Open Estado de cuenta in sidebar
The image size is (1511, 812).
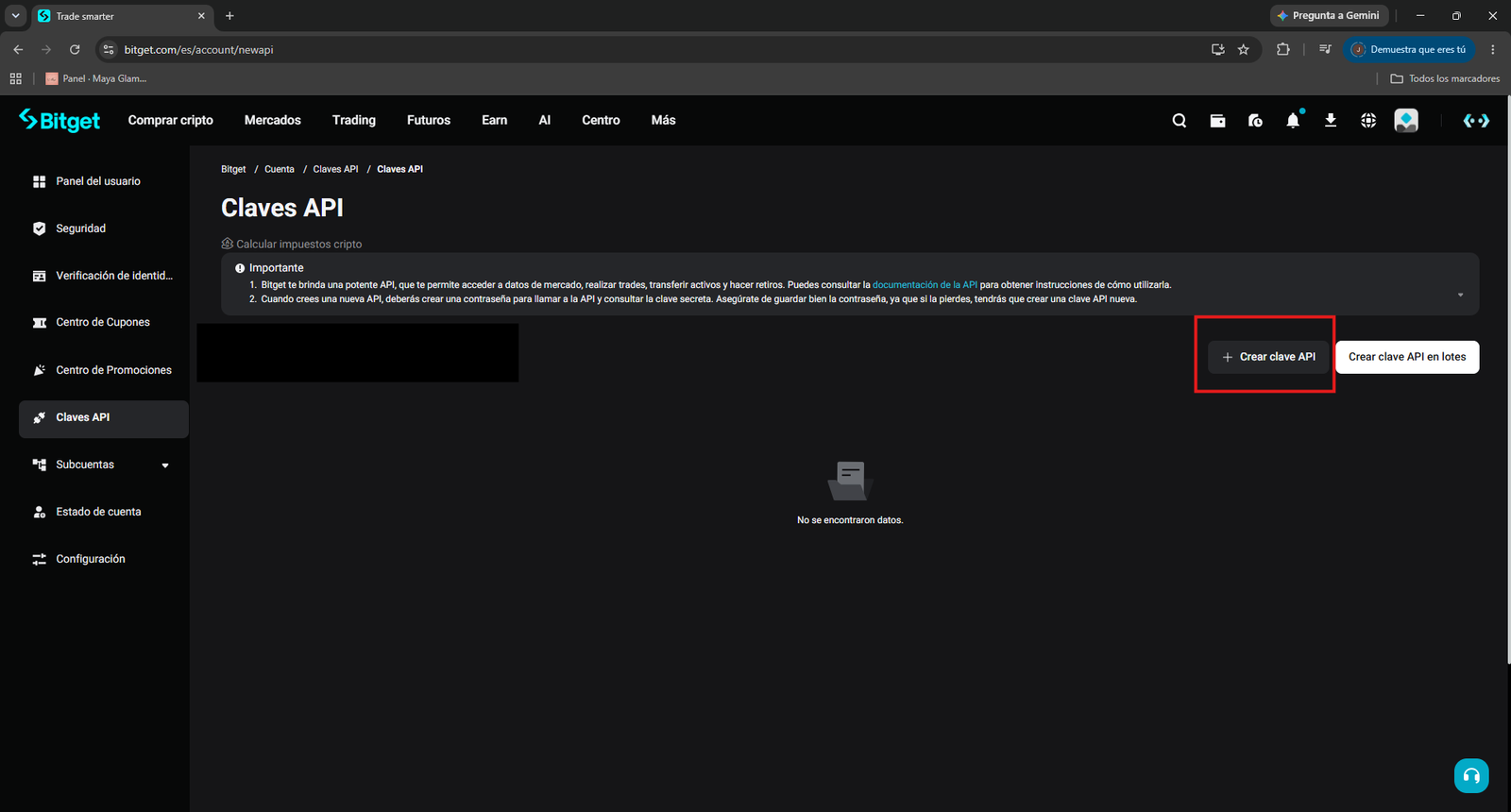tap(104, 512)
